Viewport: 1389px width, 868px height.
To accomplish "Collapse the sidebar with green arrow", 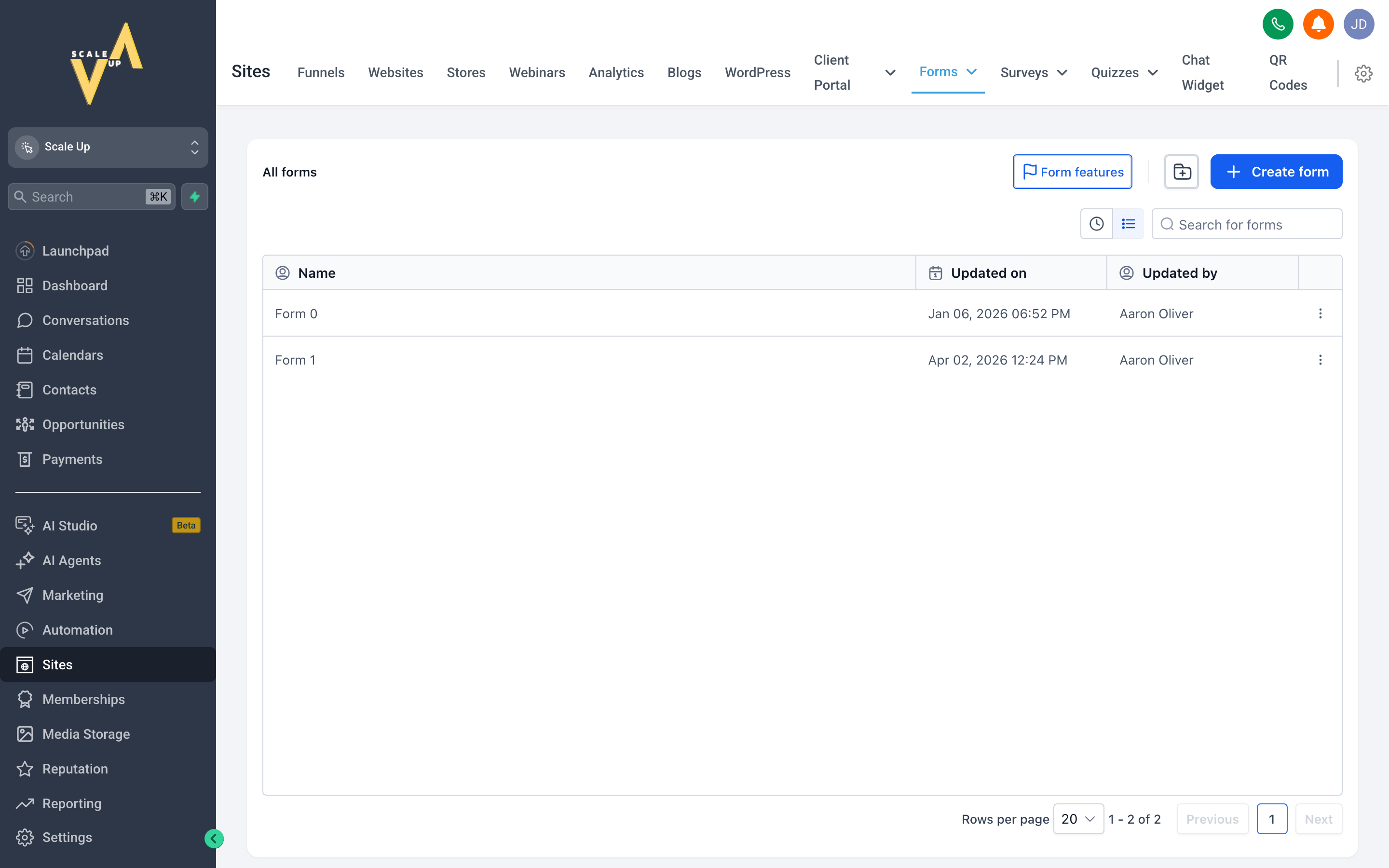I will tap(214, 839).
